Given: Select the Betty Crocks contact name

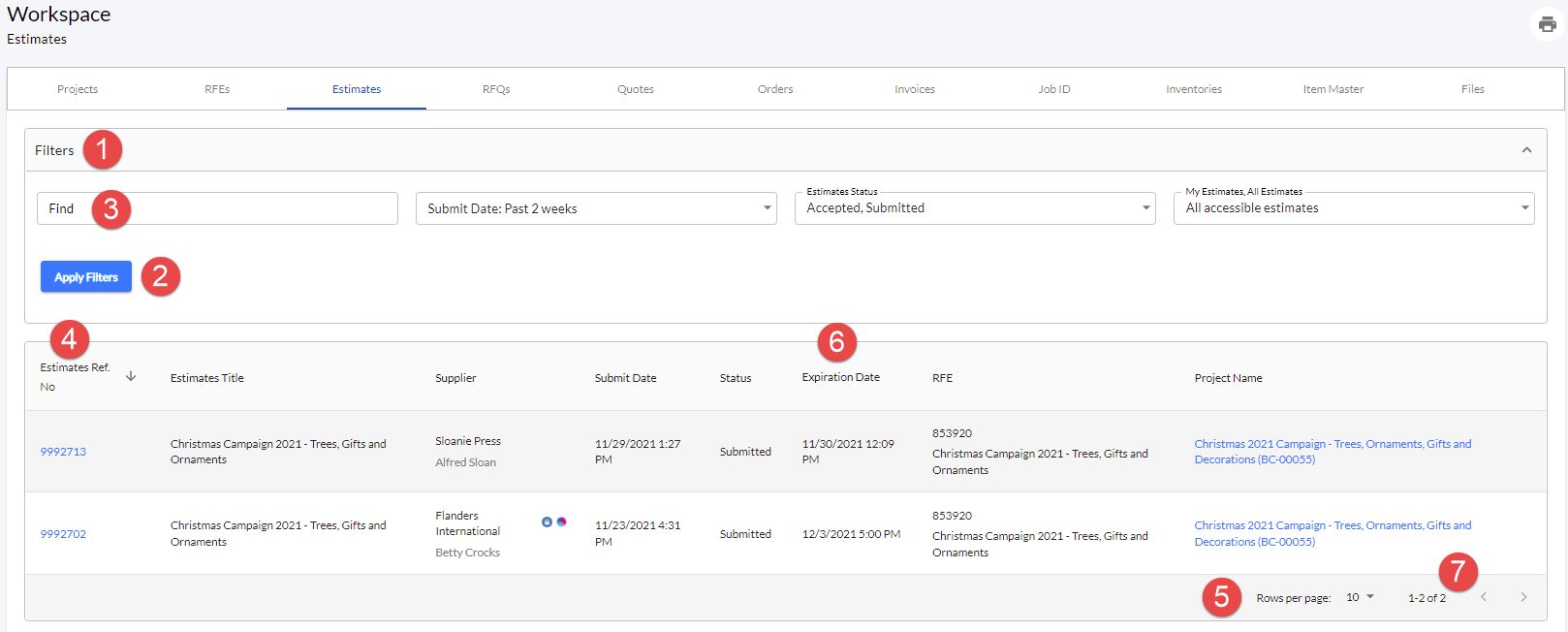Looking at the screenshot, I should click(x=467, y=553).
